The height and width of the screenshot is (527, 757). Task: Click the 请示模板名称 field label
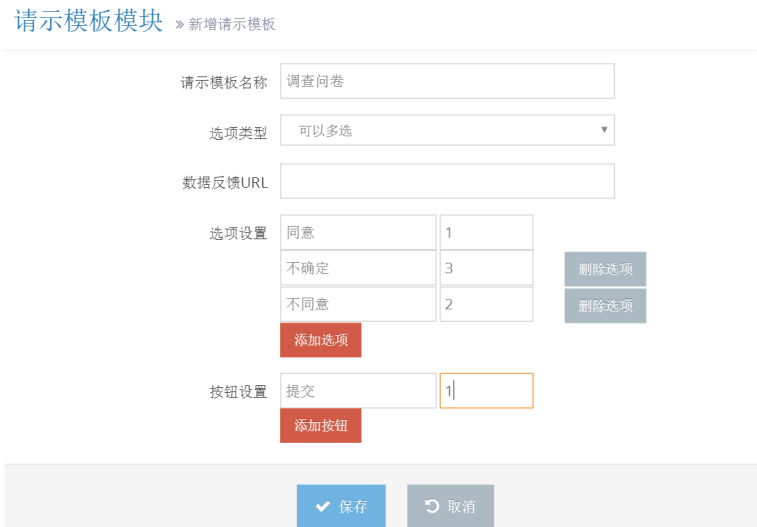(x=223, y=83)
